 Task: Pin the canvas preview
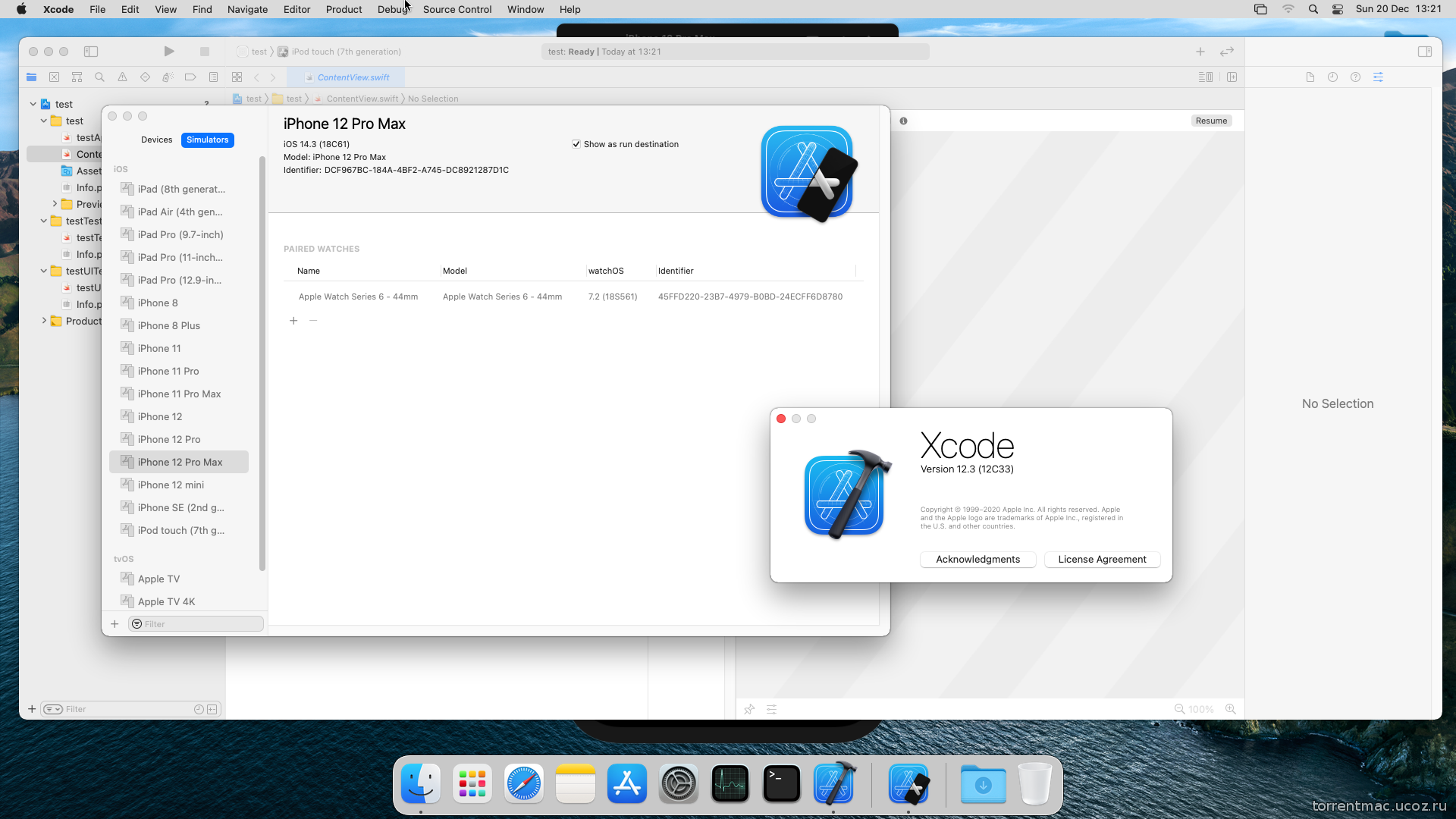click(x=749, y=709)
